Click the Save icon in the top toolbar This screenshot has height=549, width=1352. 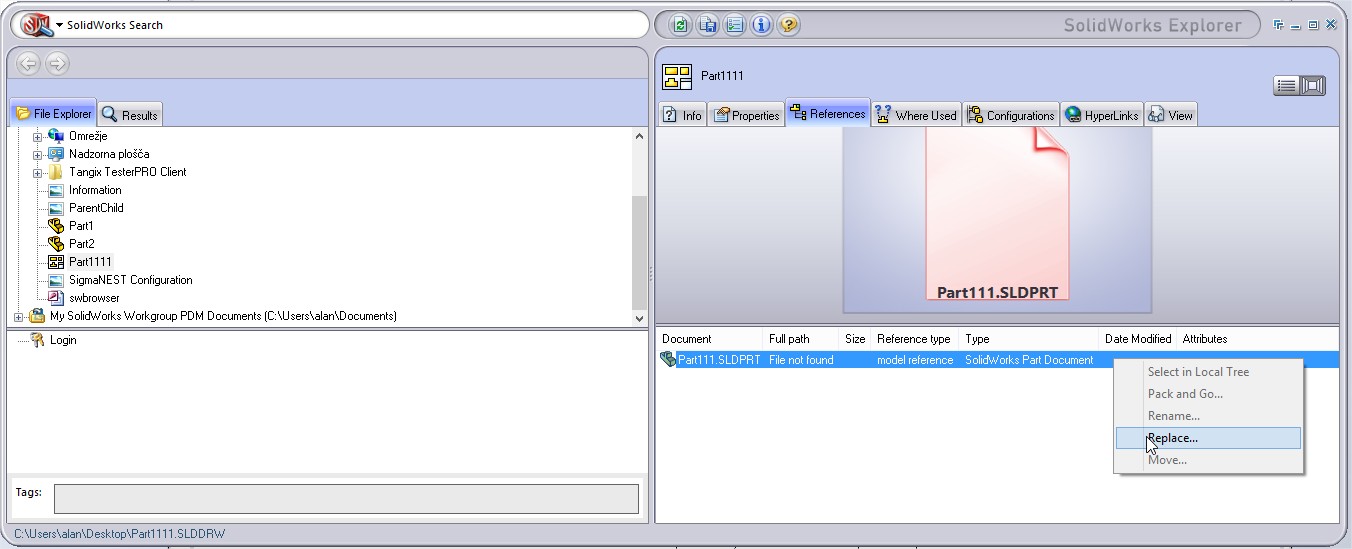[708, 25]
